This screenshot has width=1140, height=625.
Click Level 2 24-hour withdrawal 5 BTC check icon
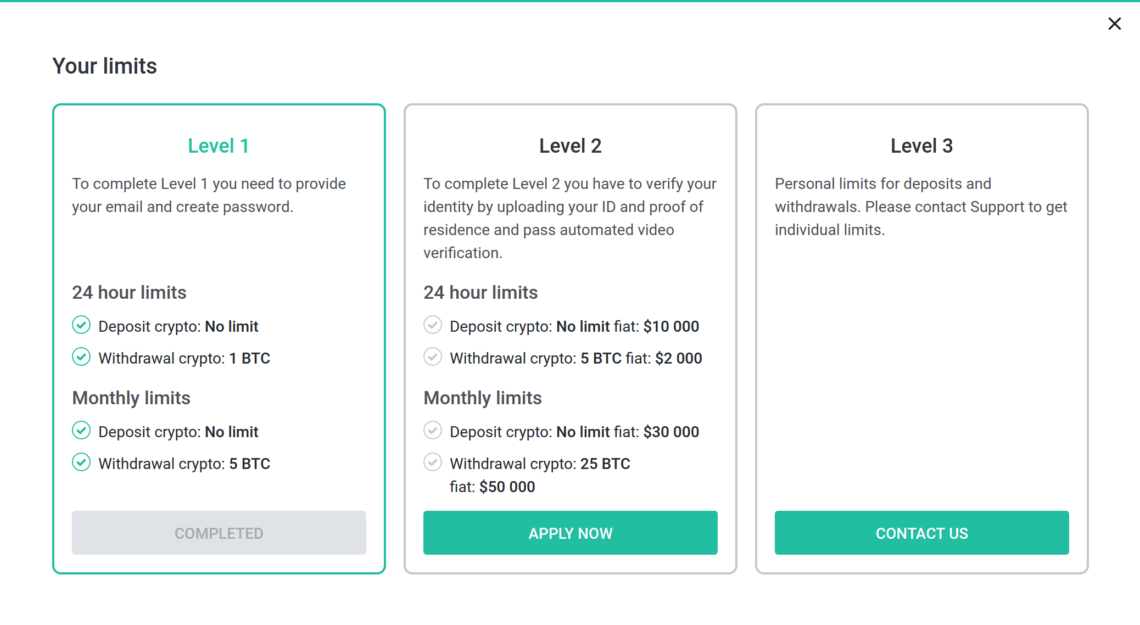(433, 358)
